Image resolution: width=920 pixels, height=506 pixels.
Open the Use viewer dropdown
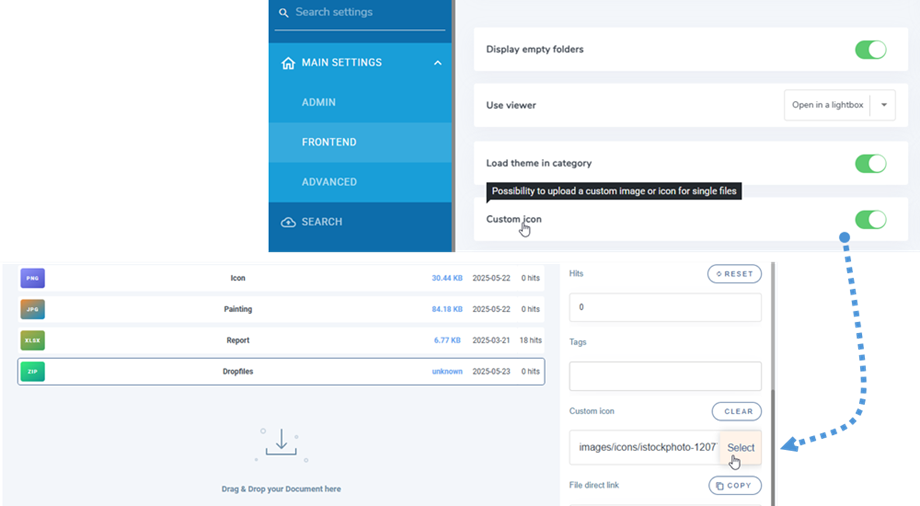883,105
